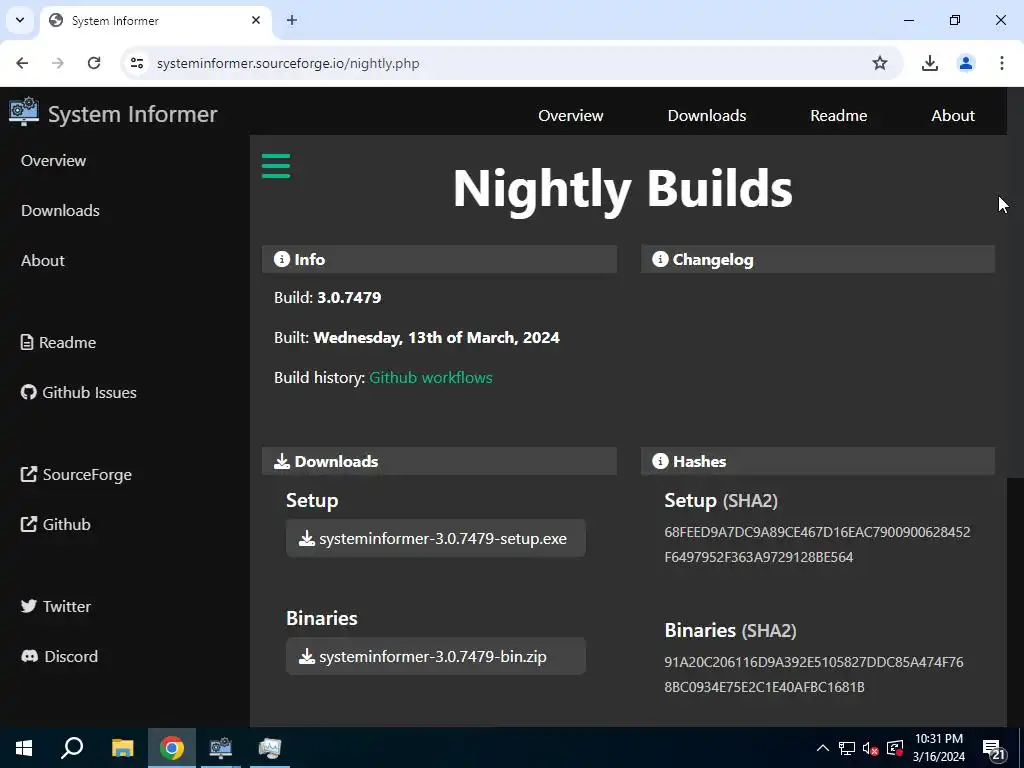This screenshot has height=768, width=1024.
Task: Open Downloads in top navigation
Action: 707,116
